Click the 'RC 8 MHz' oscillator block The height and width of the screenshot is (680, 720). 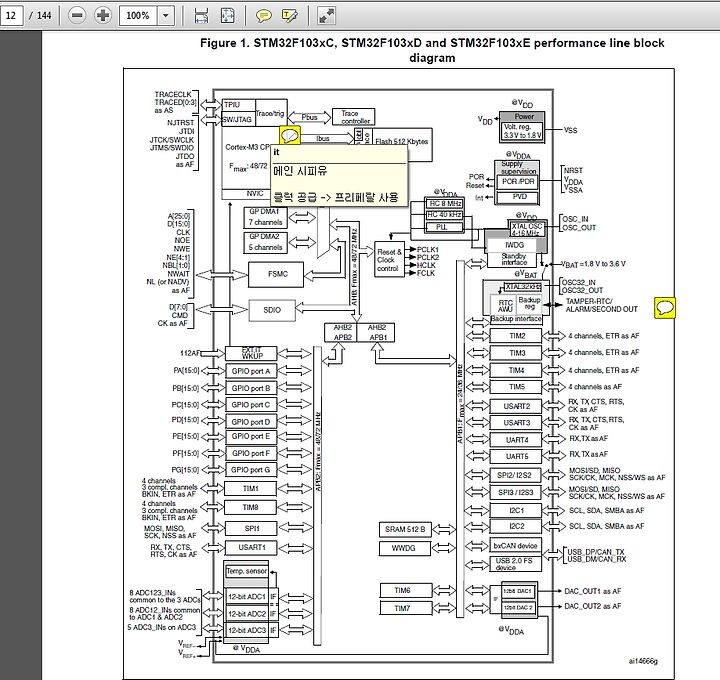[444, 203]
